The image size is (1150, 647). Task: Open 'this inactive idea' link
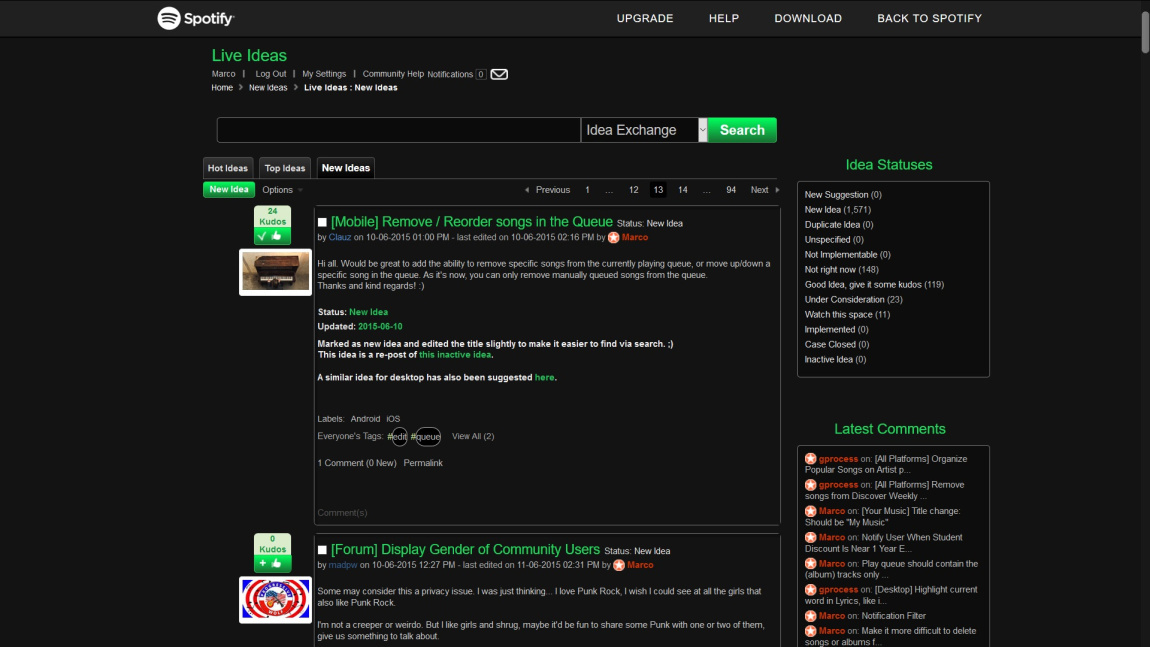(x=455, y=354)
